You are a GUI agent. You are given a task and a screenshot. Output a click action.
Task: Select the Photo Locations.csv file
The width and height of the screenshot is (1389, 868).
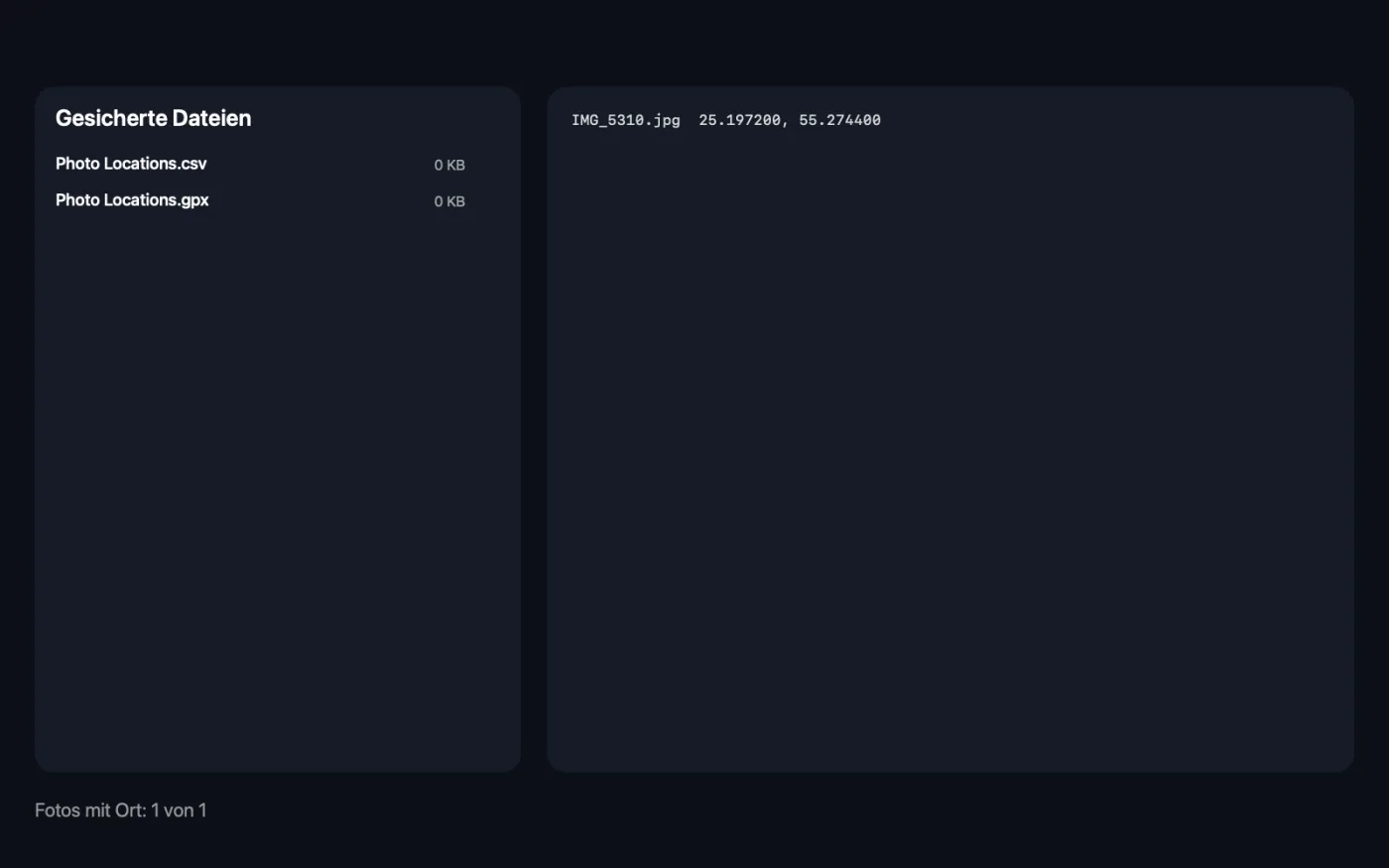(x=131, y=164)
